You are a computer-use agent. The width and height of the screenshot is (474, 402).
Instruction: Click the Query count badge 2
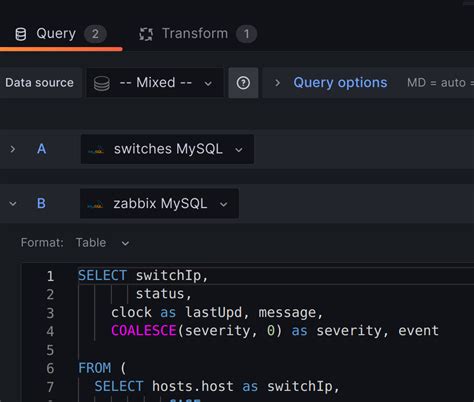point(95,34)
